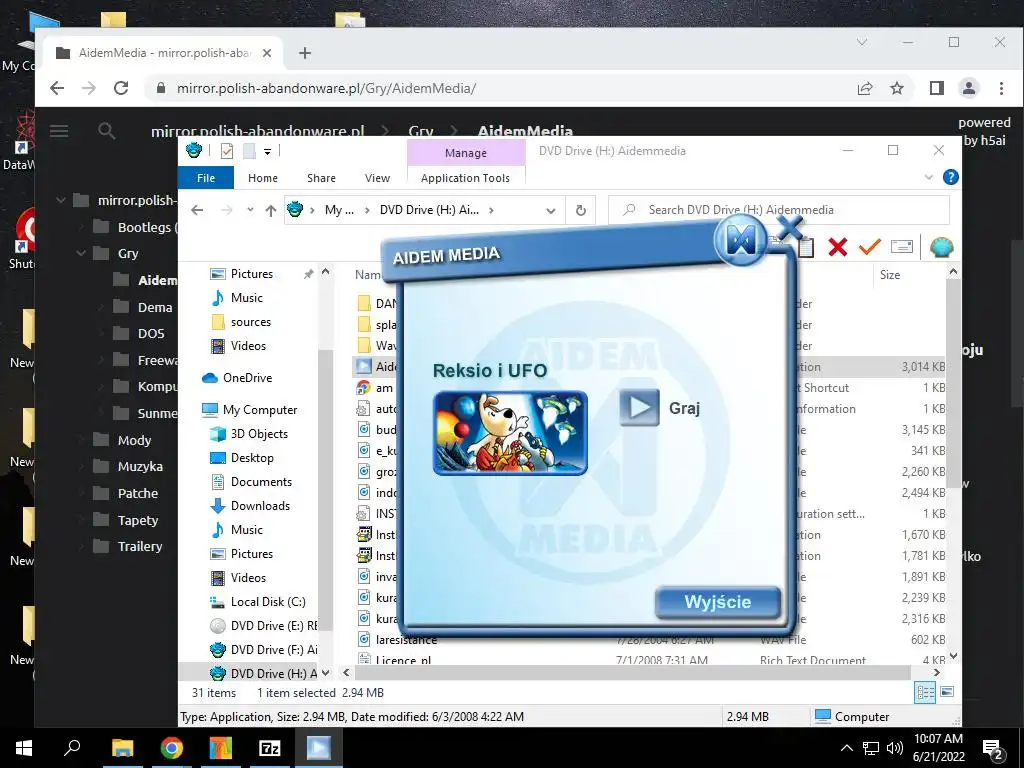The image size is (1024, 768).
Task: Click the Chrome address bar URL
Action: (x=326, y=88)
